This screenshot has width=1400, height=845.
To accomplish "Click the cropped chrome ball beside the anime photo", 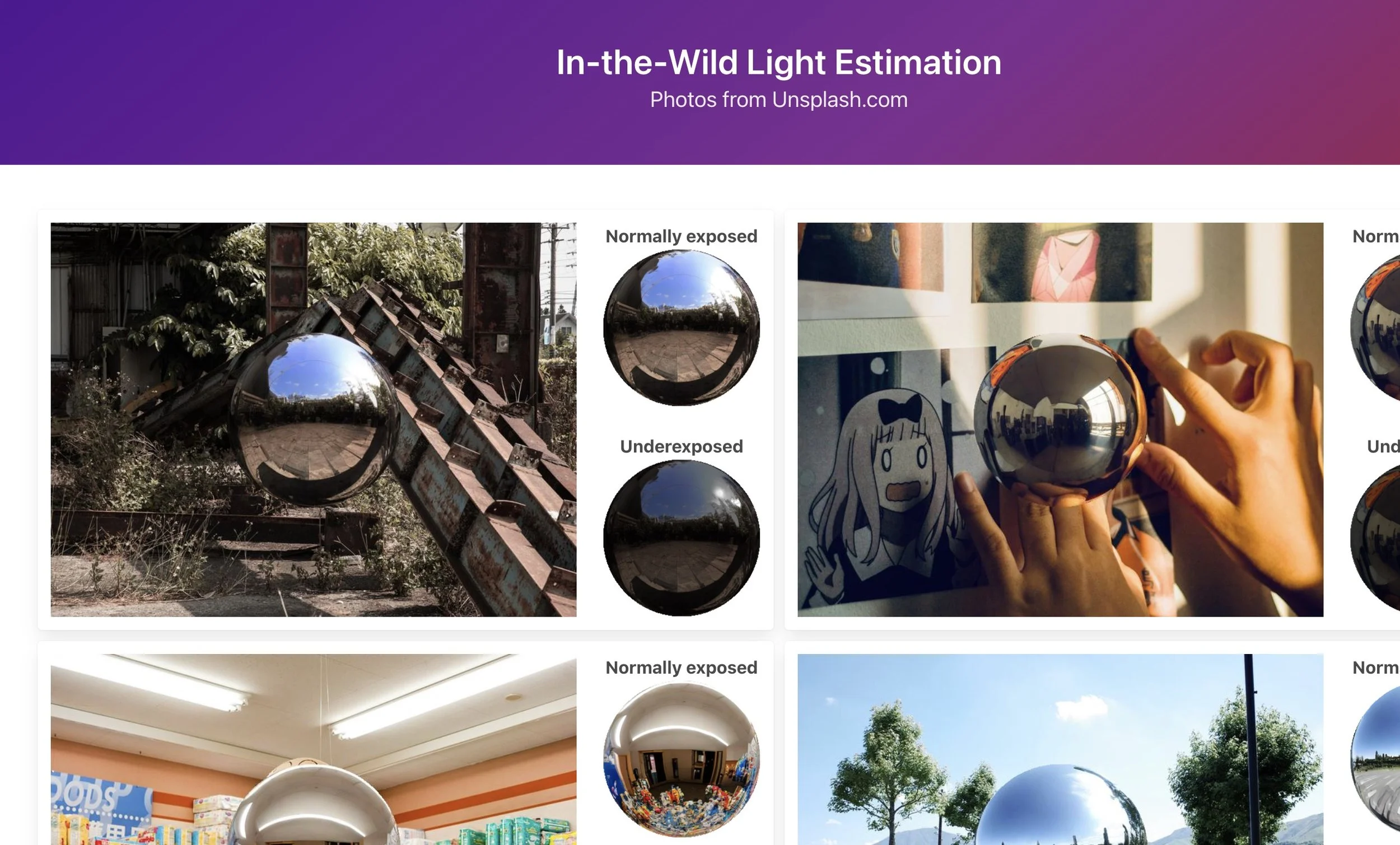I will [x=1375, y=328].
